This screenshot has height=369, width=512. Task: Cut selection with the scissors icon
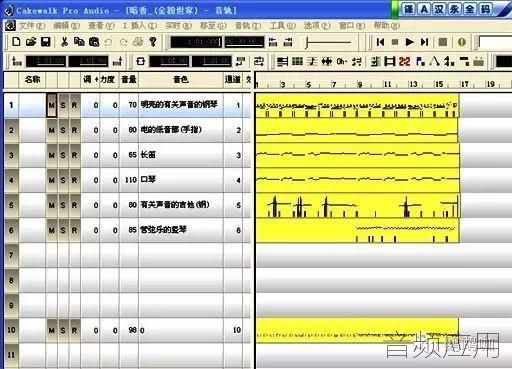coord(64,42)
